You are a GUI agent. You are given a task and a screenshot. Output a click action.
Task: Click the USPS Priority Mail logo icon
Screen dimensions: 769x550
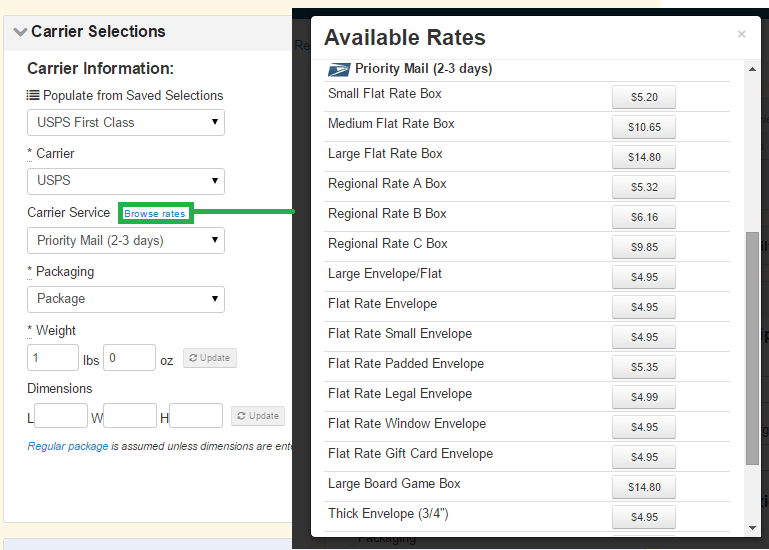pos(338,70)
